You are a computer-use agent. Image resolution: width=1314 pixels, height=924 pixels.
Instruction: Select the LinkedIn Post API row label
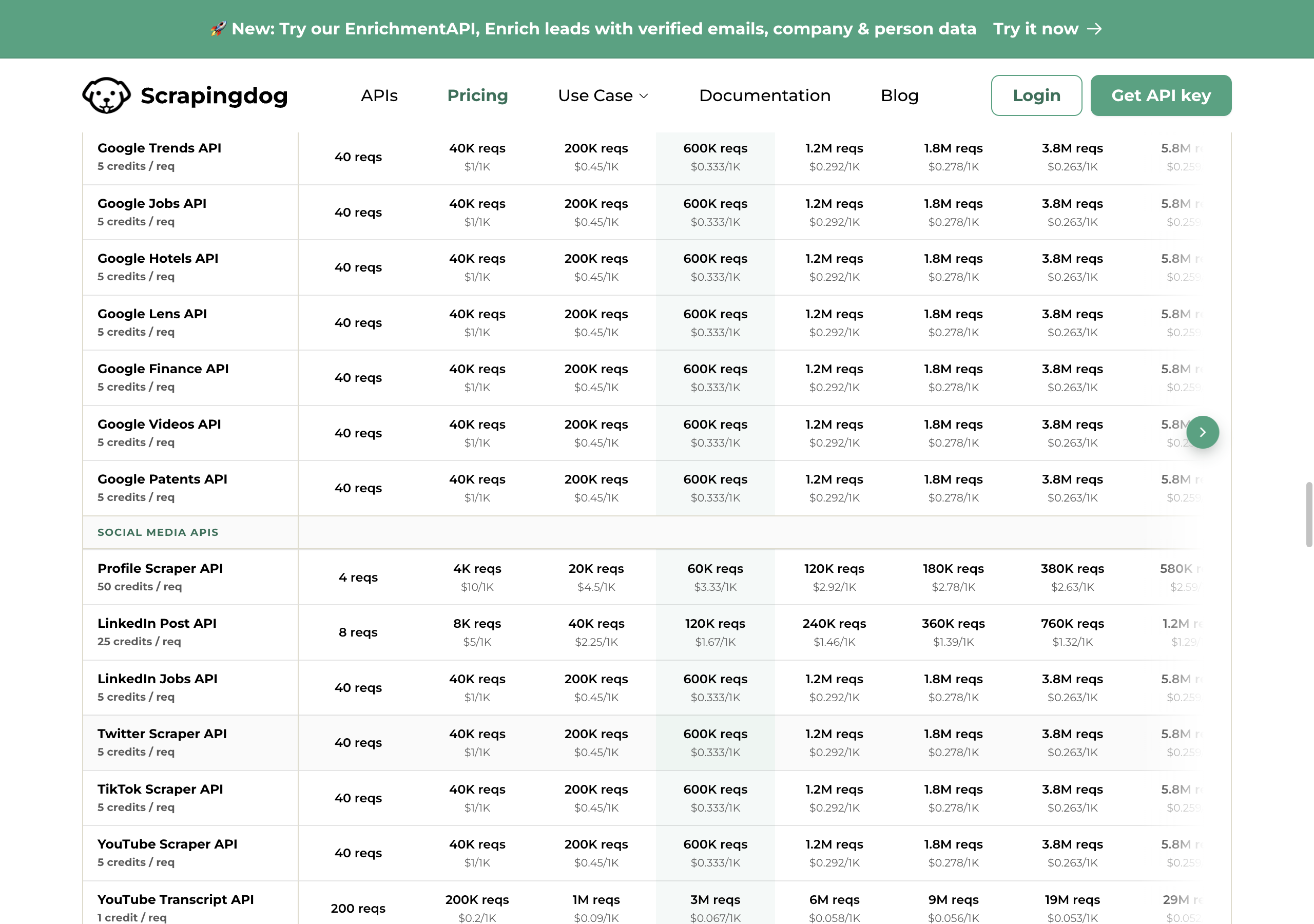tap(157, 623)
